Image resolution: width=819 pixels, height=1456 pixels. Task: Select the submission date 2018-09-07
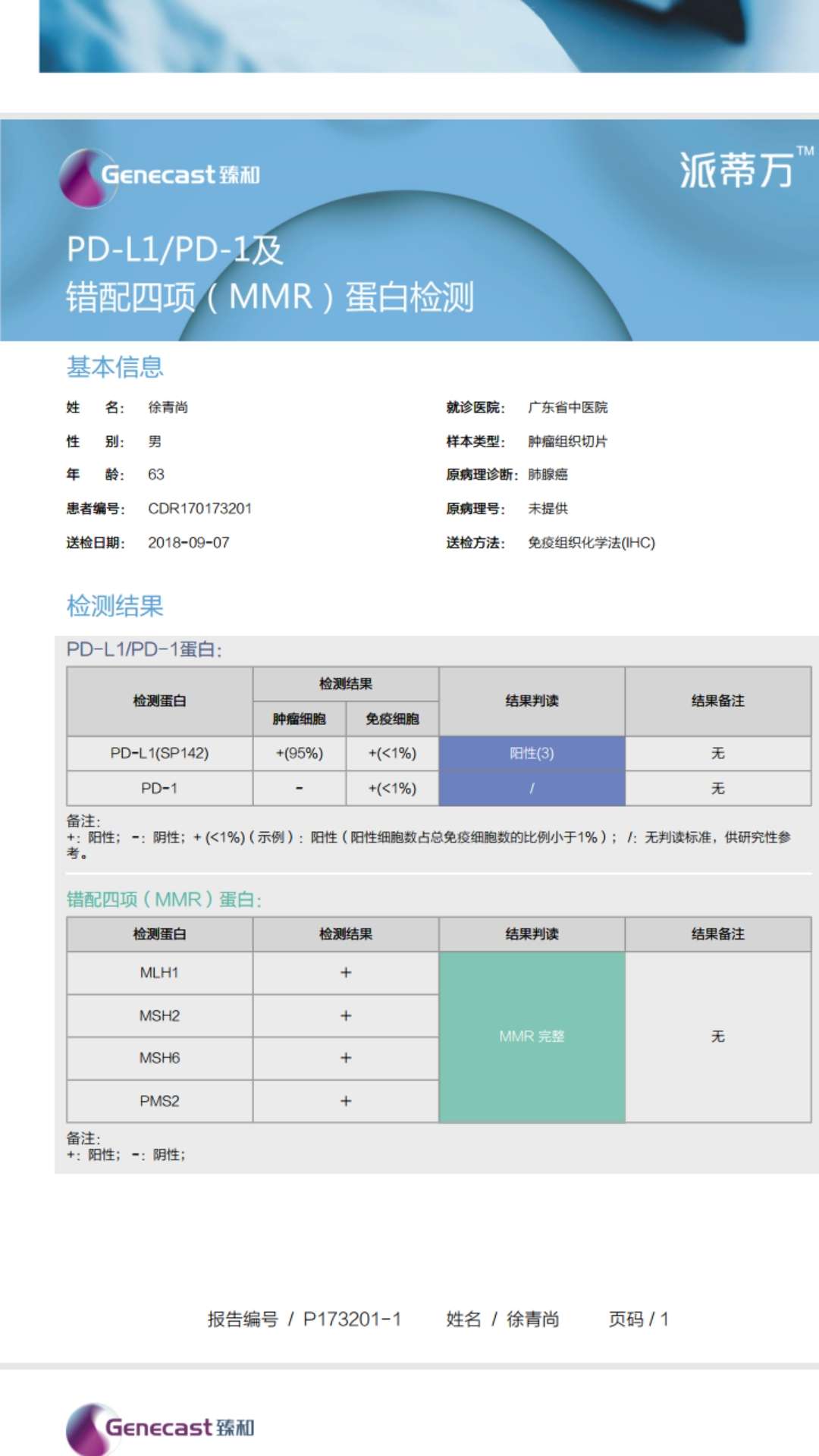[x=188, y=543]
